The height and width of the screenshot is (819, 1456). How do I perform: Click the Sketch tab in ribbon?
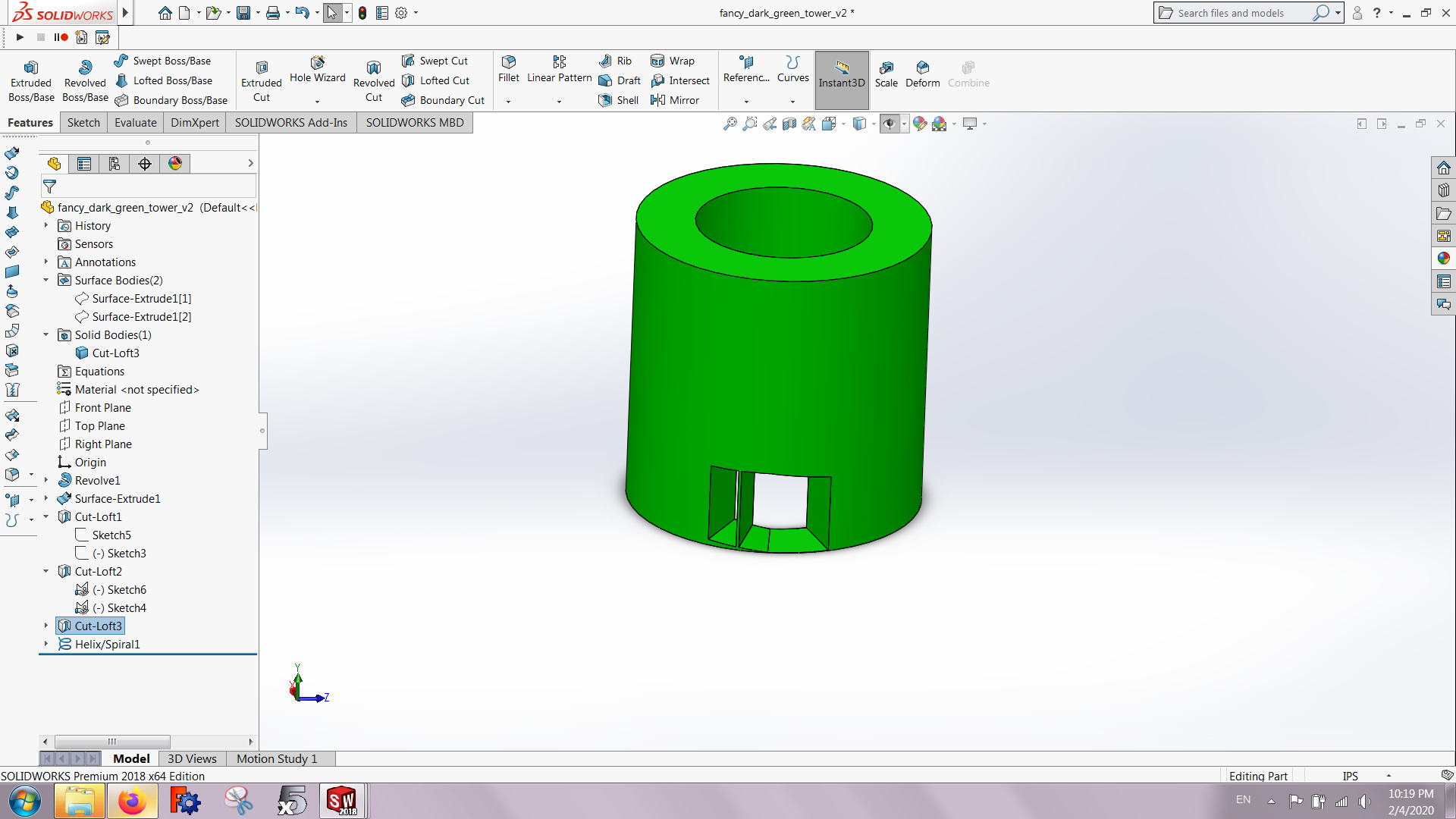tap(83, 122)
